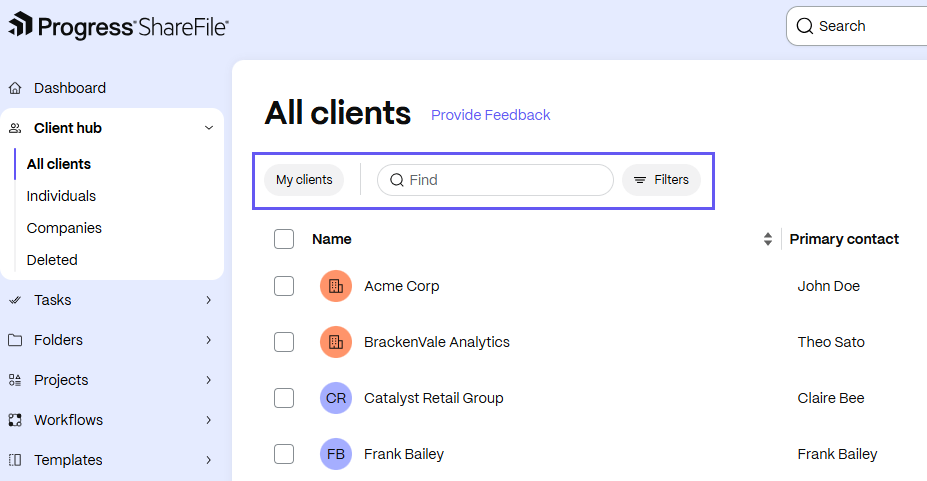Viewport: 927px width, 481px height.
Task: Open the Deleted clients list
Action: pos(52,260)
